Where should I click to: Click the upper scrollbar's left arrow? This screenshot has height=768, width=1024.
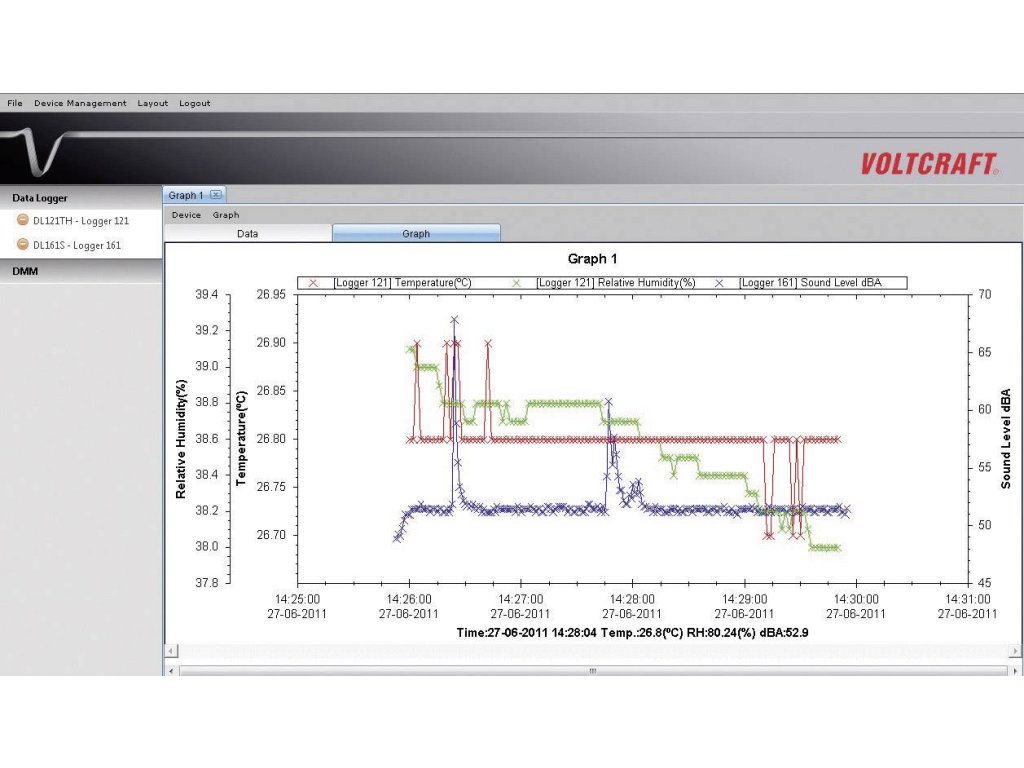pyautogui.click(x=171, y=651)
